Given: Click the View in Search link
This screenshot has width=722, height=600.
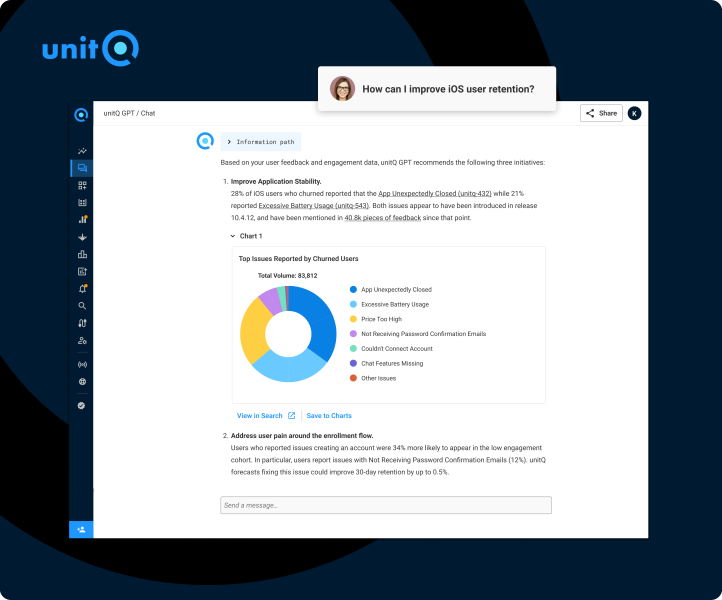Looking at the screenshot, I should (x=259, y=415).
